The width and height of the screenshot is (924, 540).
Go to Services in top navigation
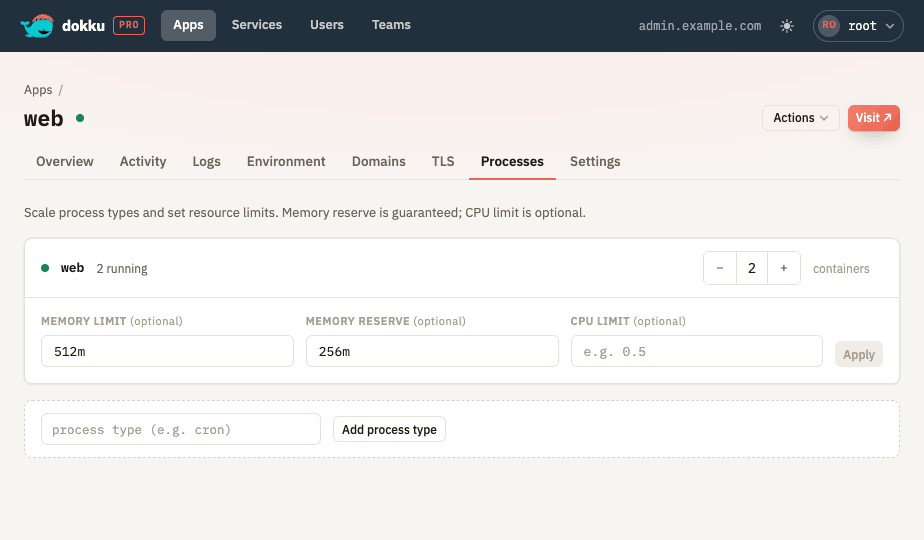[257, 25]
